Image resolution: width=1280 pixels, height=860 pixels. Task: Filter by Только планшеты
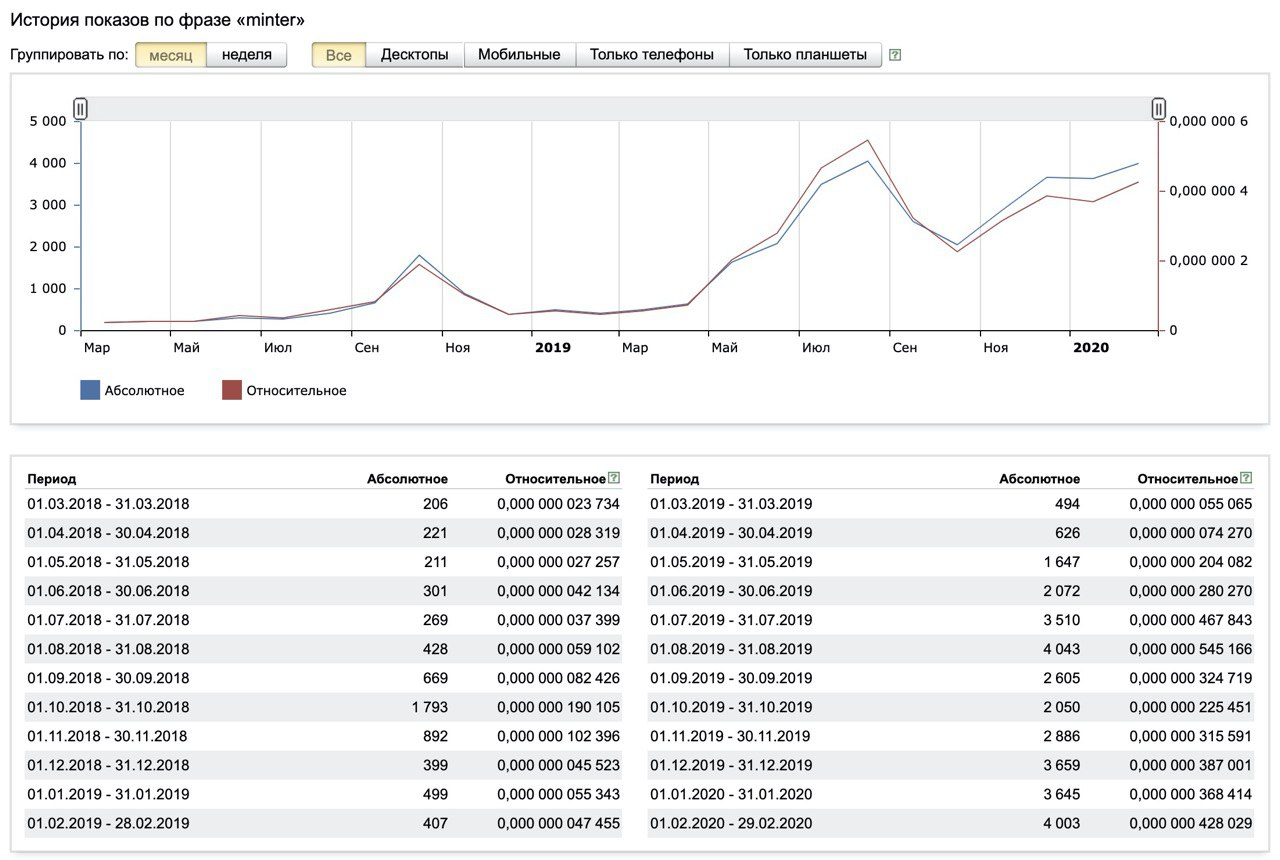click(x=805, y=55)
